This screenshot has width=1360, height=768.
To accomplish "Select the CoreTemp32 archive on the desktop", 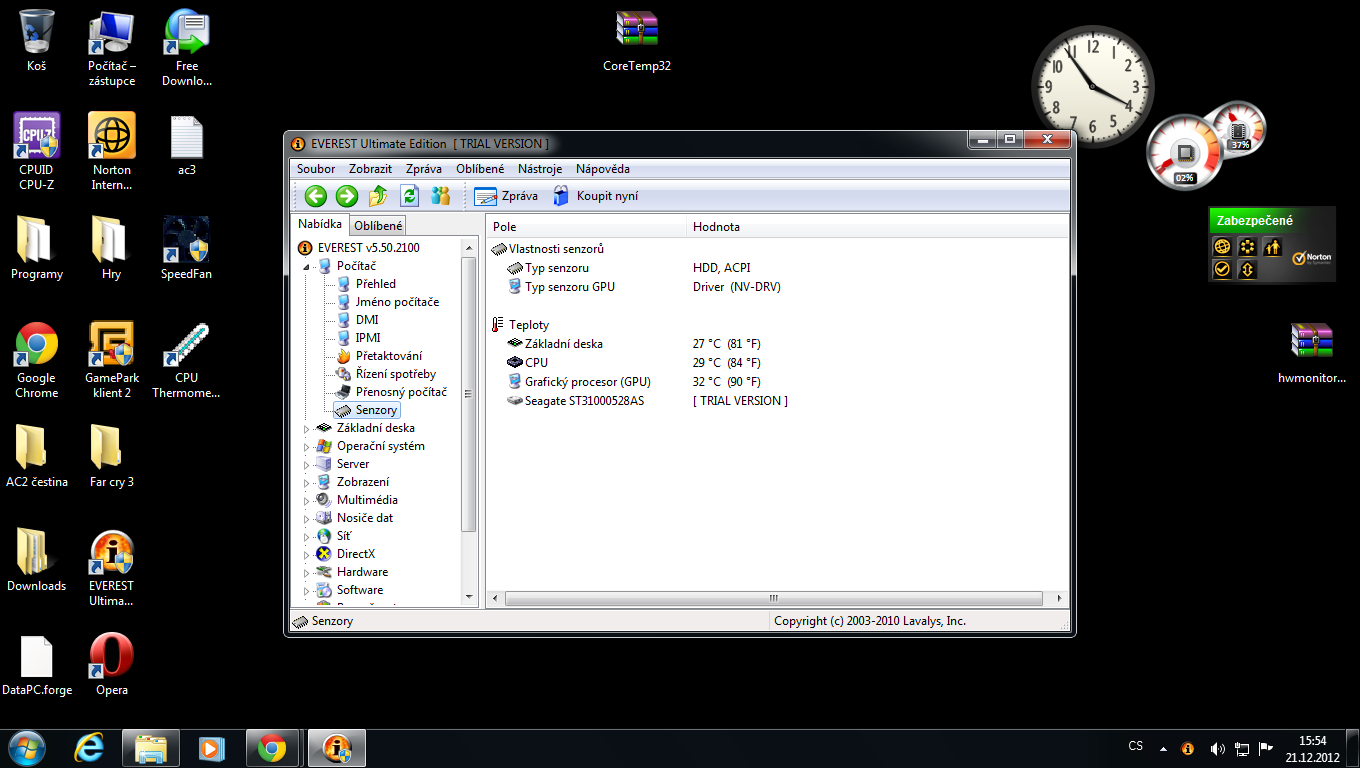I will point(637,41).
